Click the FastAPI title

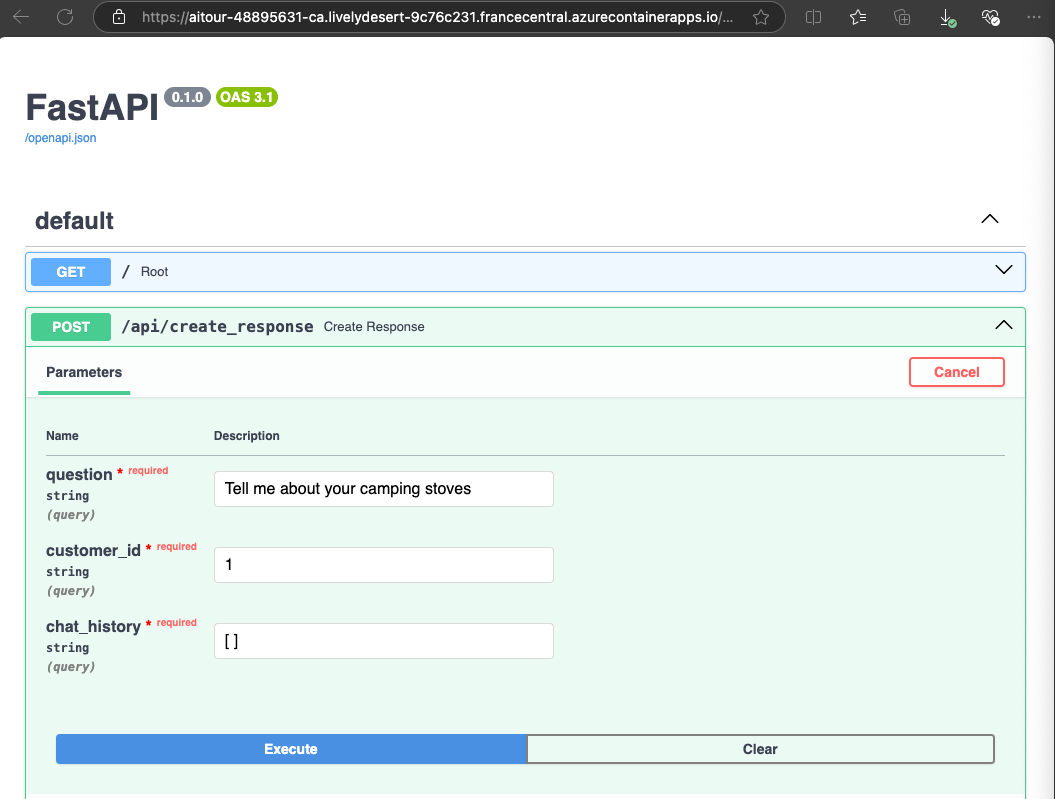click(92, 107)
